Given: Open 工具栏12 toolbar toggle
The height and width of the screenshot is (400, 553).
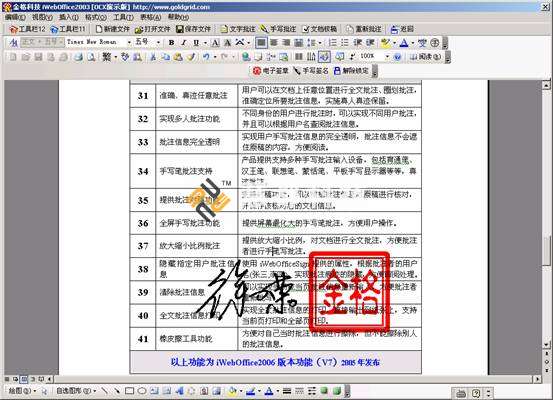Looking at the screenshot, I should [x=28, y=29].
